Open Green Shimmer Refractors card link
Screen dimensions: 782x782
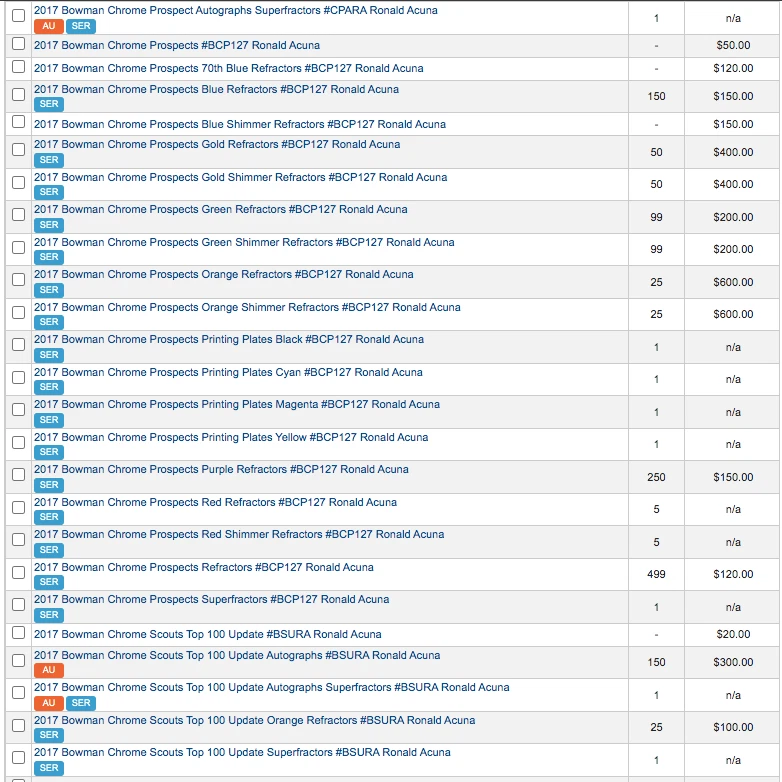pos(244,242)
